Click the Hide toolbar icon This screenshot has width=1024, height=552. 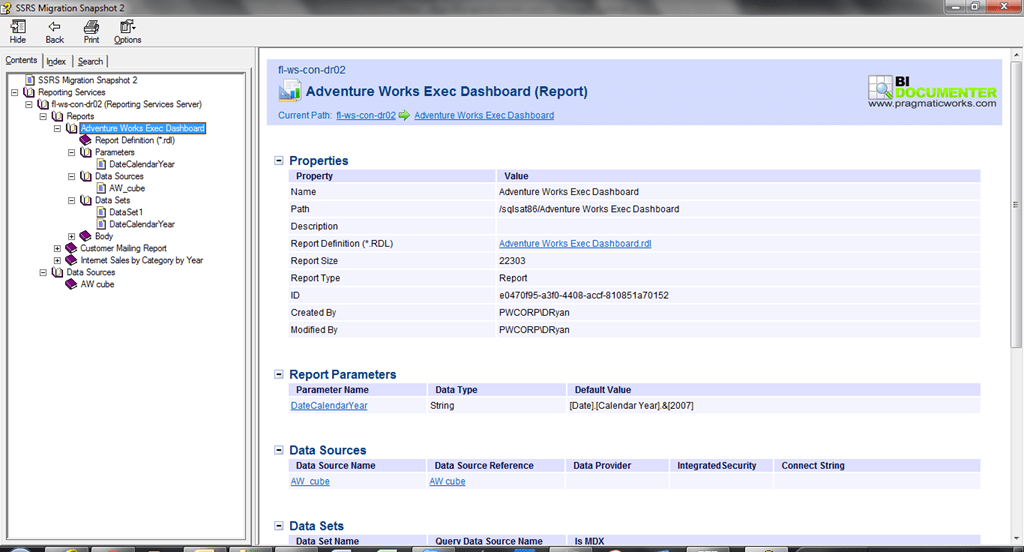18,27
